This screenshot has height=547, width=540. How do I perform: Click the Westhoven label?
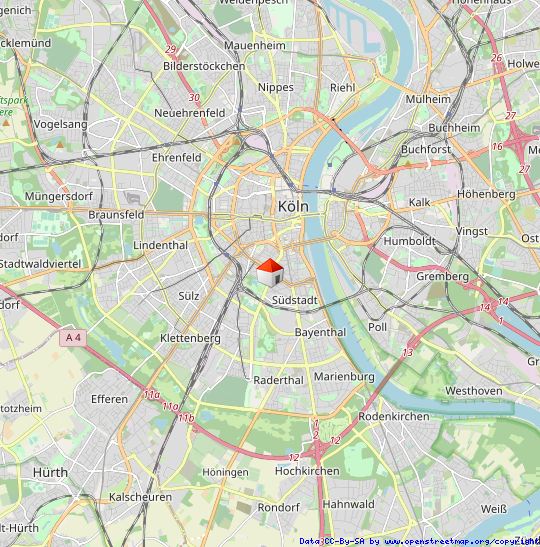[x=474, y=391]
